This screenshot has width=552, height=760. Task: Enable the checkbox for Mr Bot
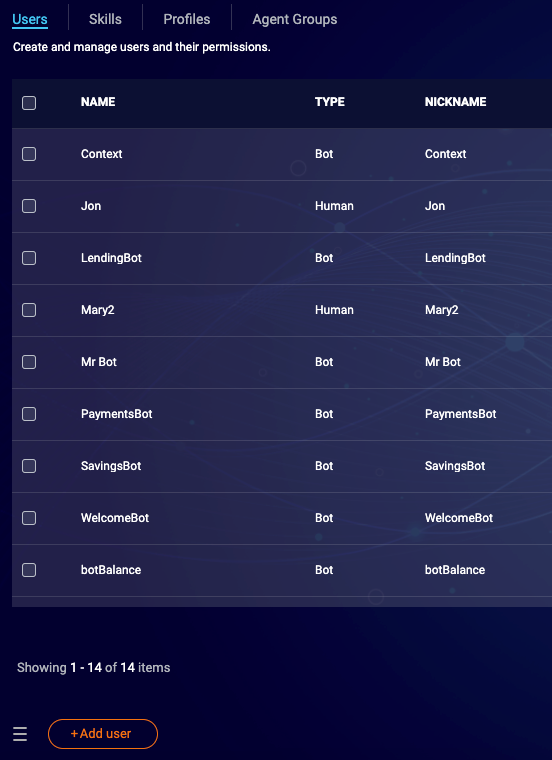coord(29,362)
